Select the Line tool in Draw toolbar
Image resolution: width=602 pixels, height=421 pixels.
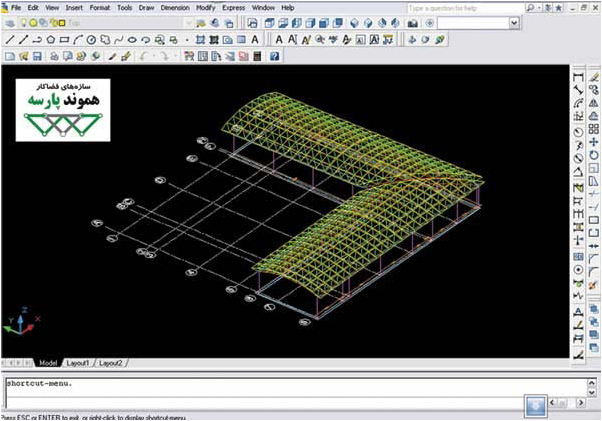click(9, 40)
